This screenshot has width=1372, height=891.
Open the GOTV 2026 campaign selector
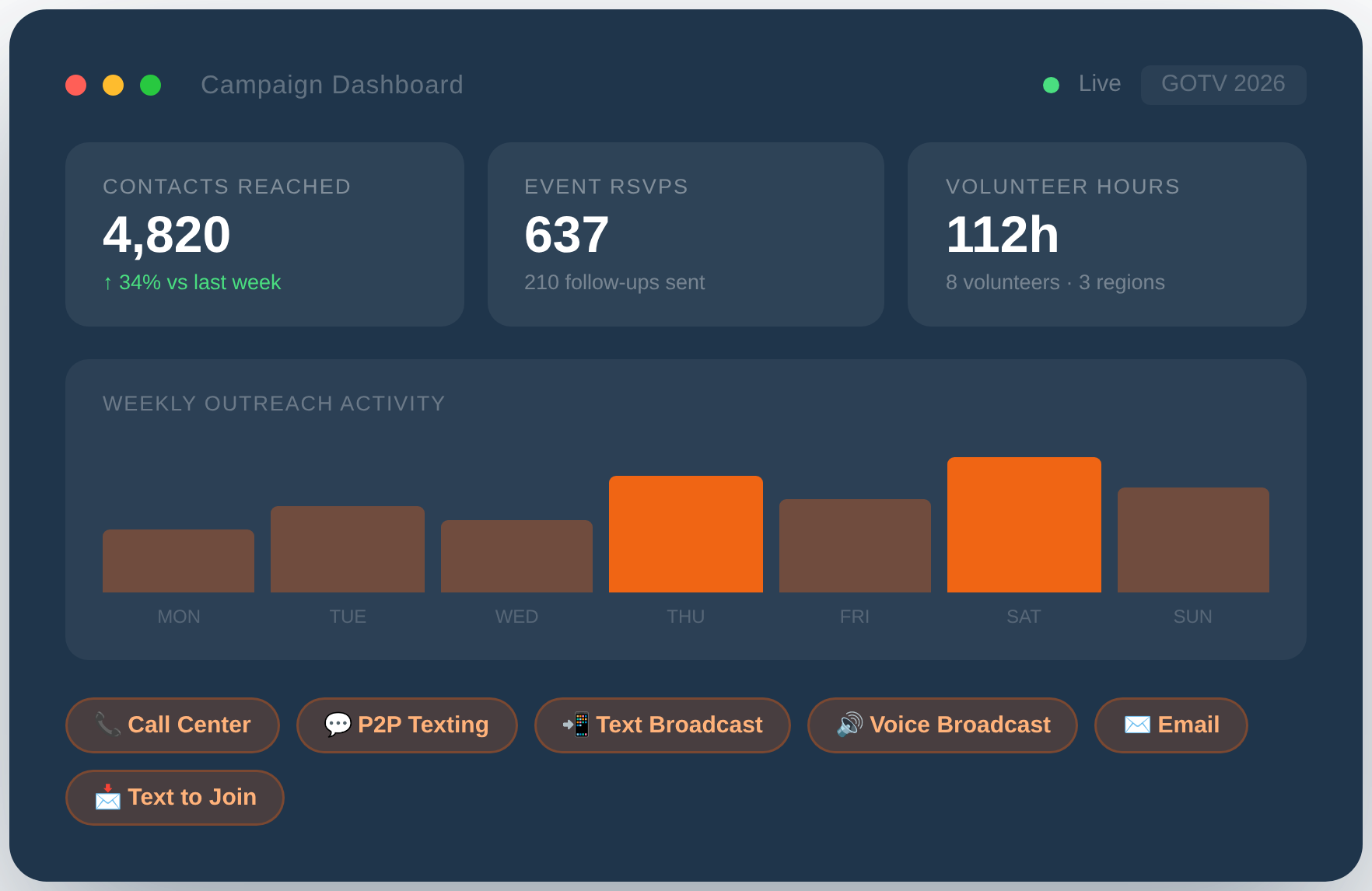(1223, 84)
